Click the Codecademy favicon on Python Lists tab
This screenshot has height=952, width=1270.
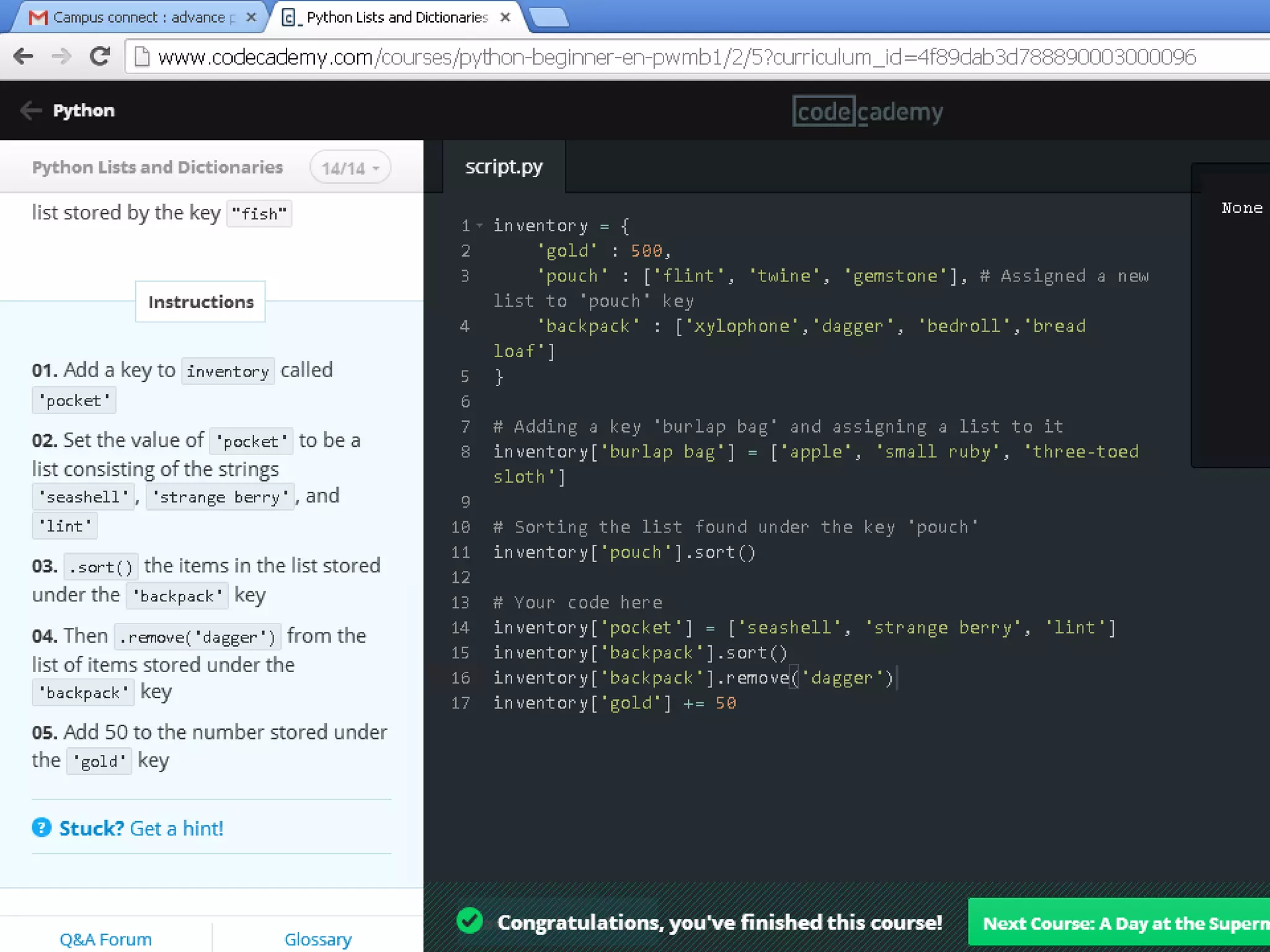289,17
